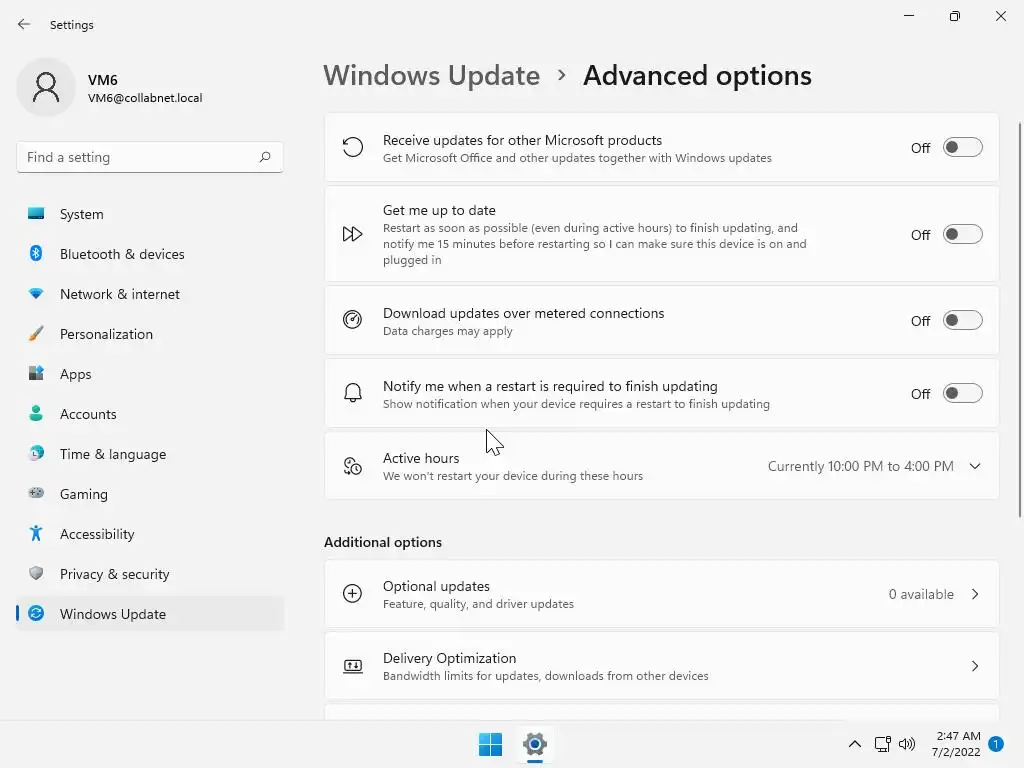Select Windows Update in the sidebar

tap(150, 614)
